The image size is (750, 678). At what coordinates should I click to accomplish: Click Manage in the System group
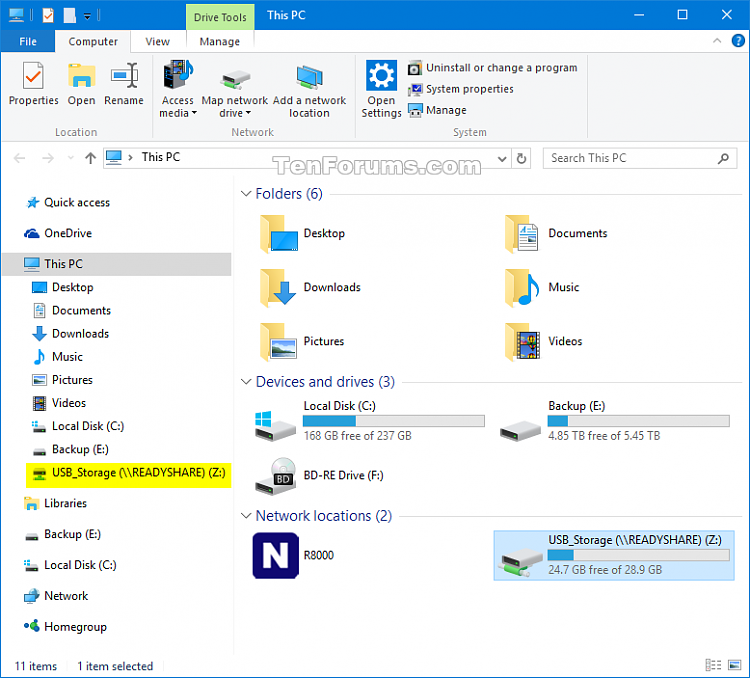437,110
